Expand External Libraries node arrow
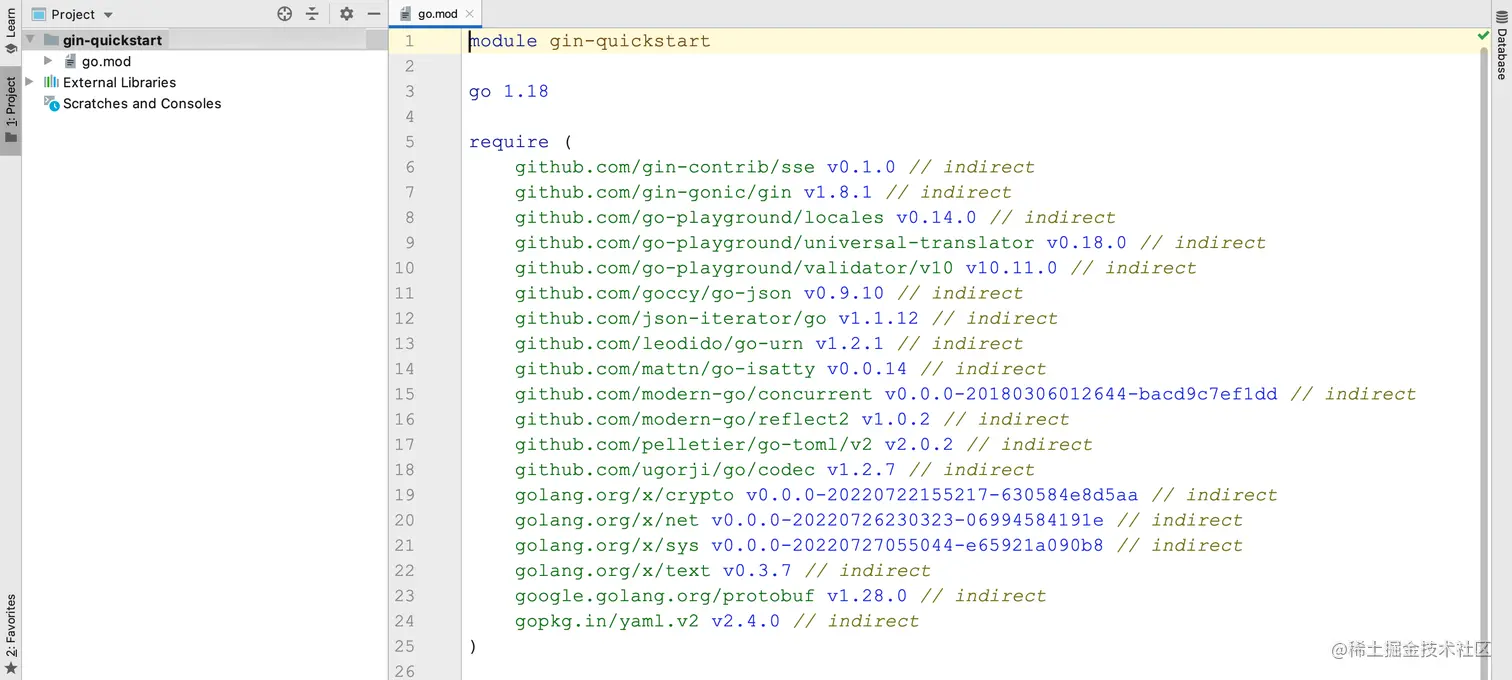This screenshot has height=680, width=1512. (x=30, y=82)
